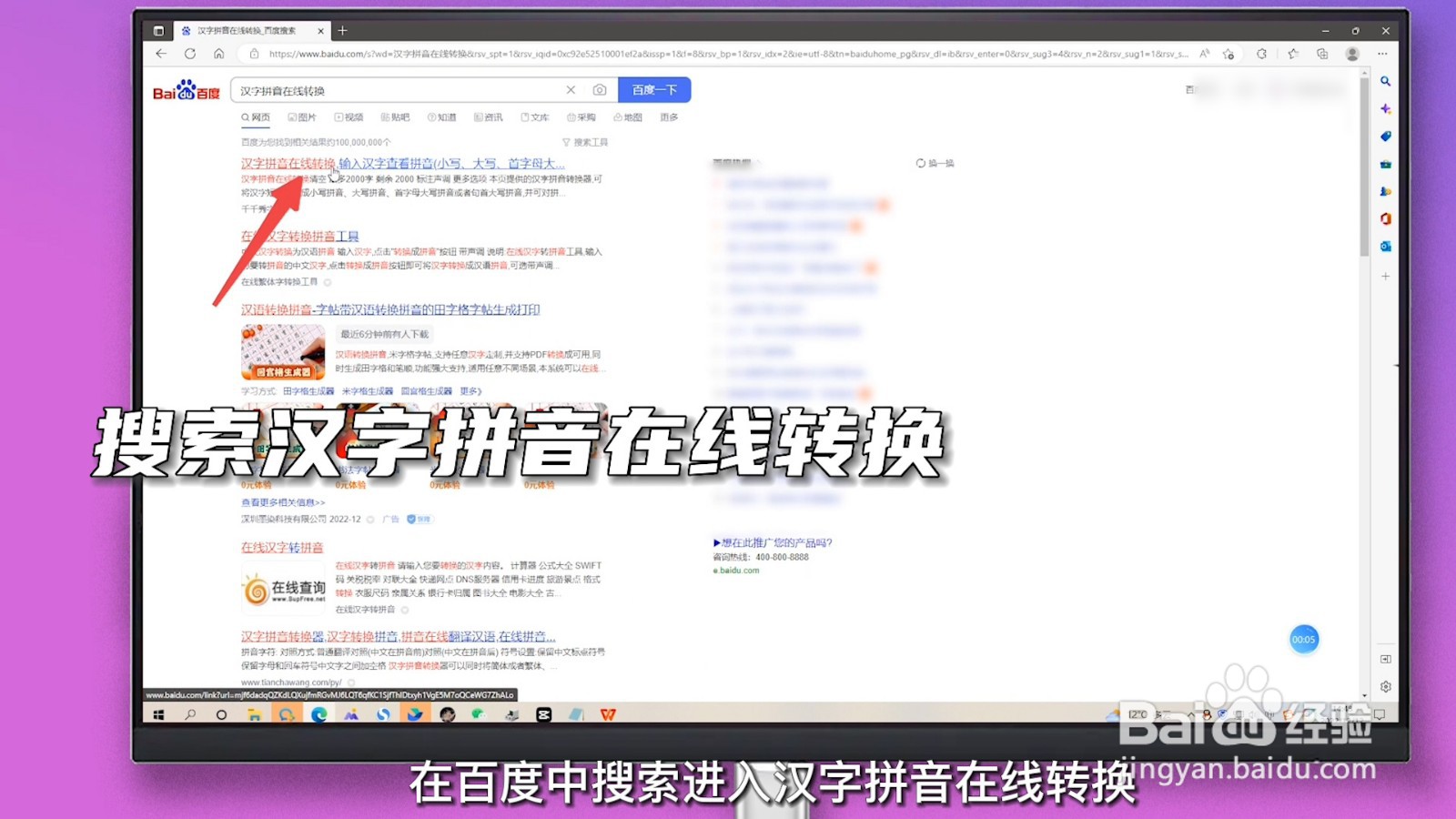
Task: Open the tab actions menu icon
Action: tap(158, 31)
